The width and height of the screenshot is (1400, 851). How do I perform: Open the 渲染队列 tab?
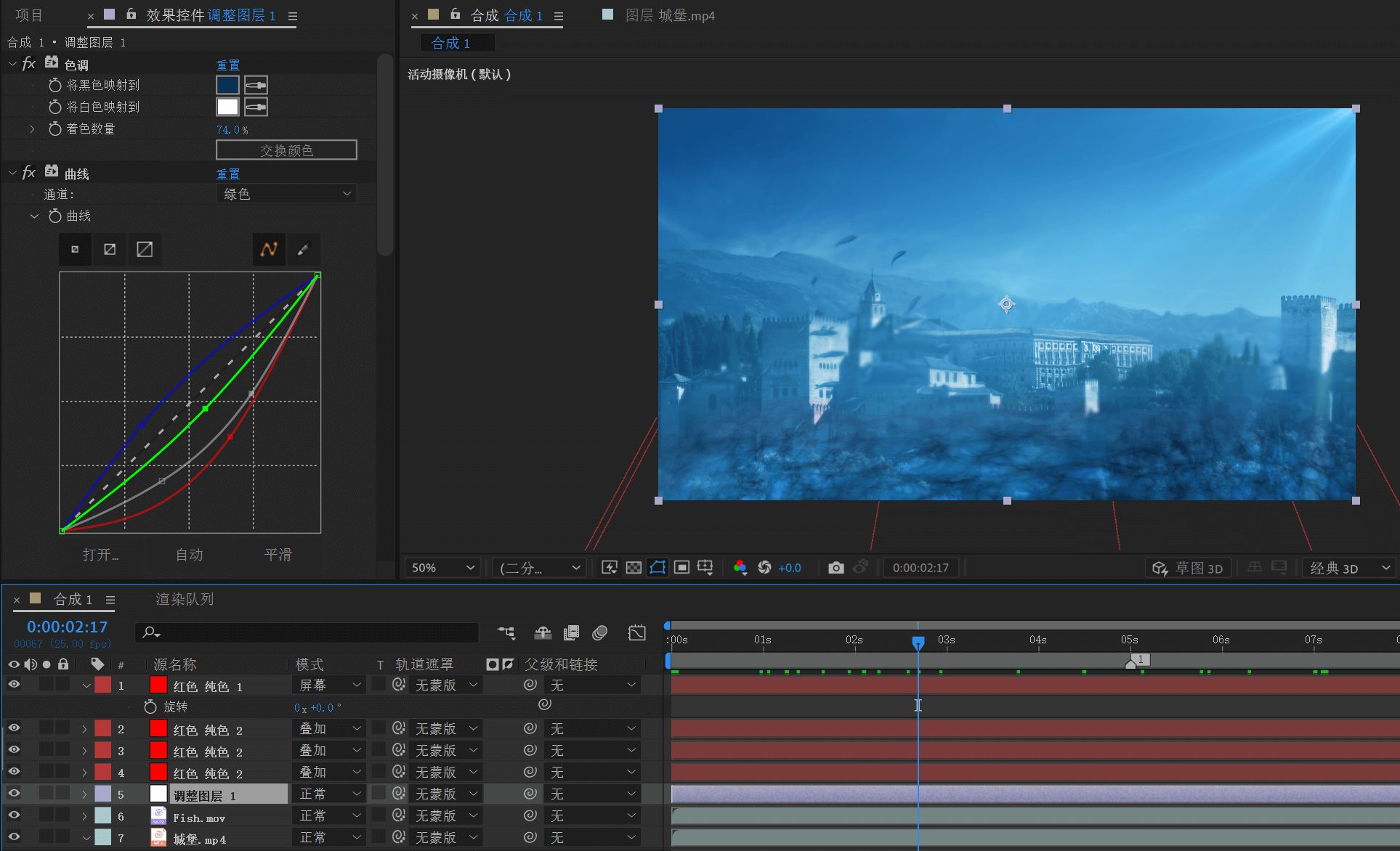(185, 599)
